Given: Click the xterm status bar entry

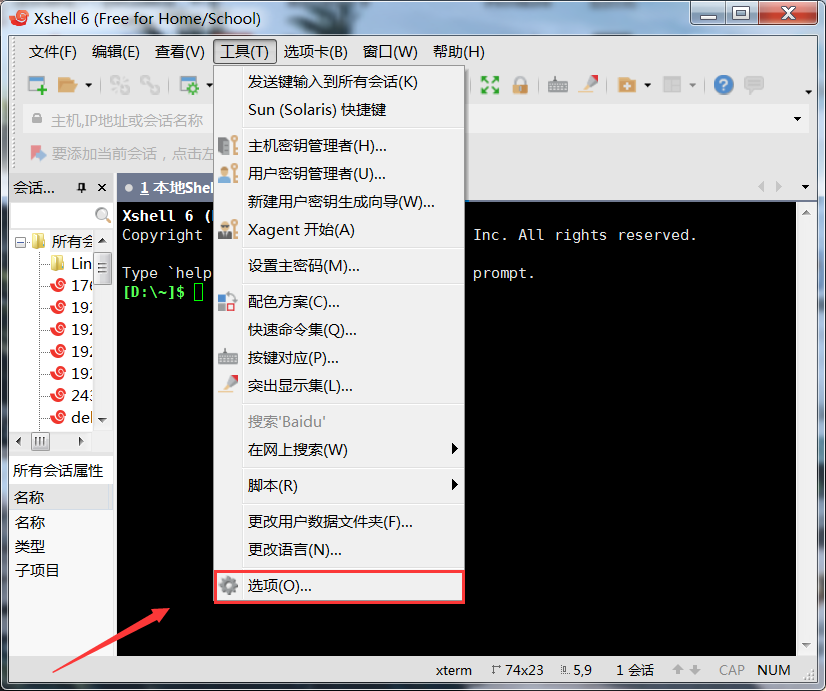Looking at the screenshot, I should 454,670.
